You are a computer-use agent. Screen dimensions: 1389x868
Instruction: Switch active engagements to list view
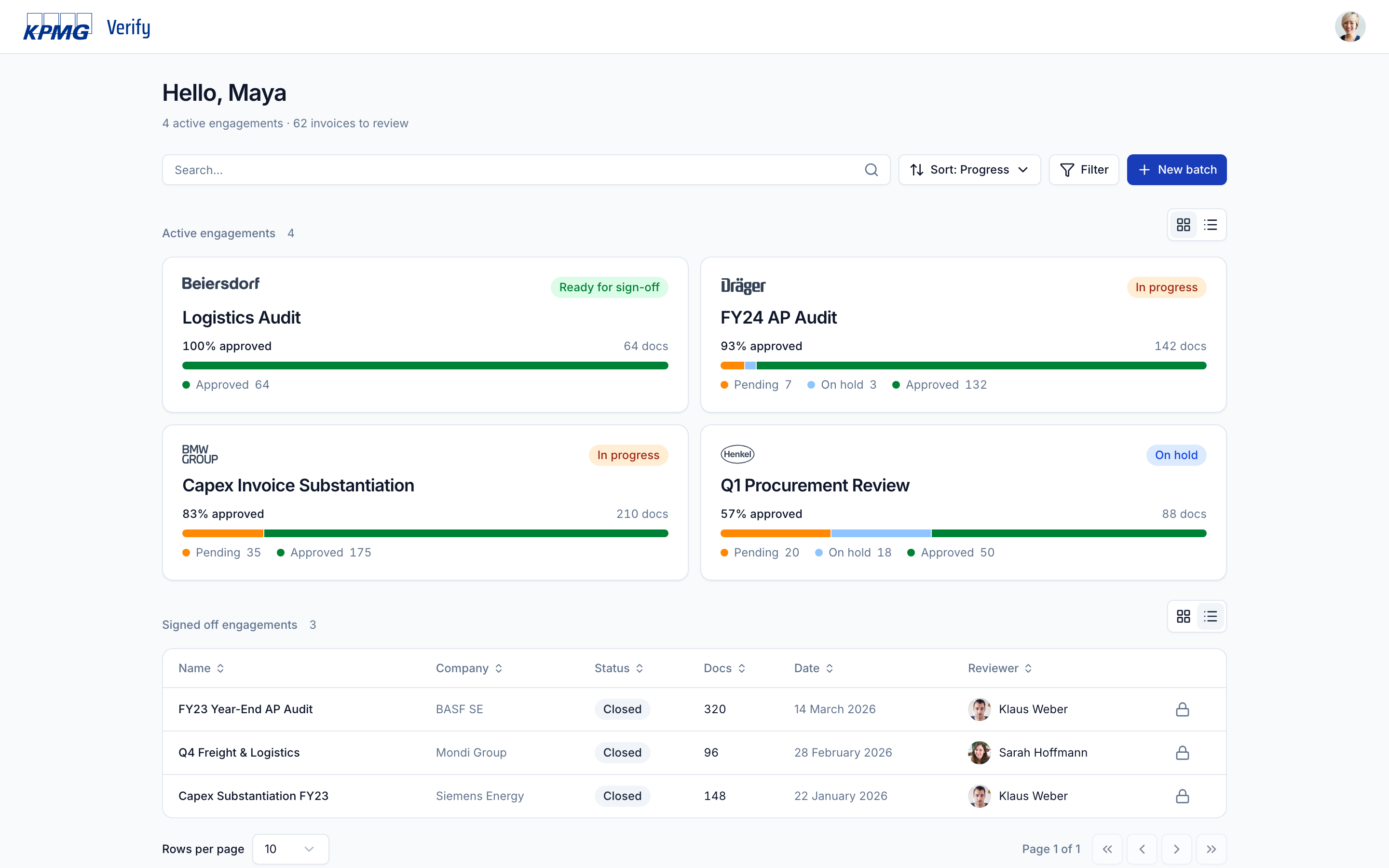(1210, 224)
